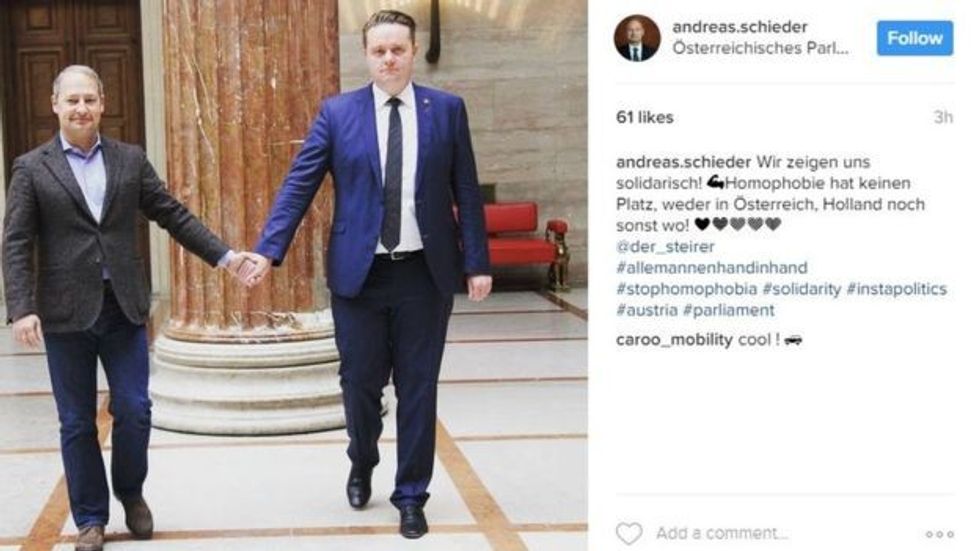Visit caroo_mobility commenter profile

pyautogui.click(x=674, y=340)
